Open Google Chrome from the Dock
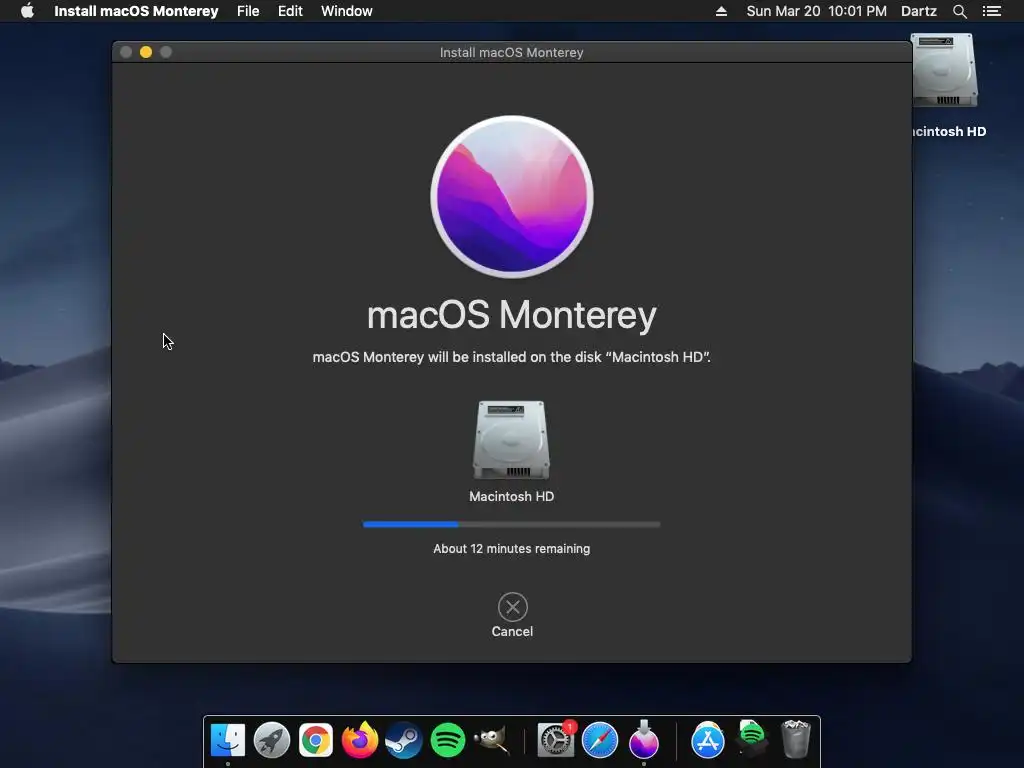The image size is (1024, 768). (x=315, y=740)
